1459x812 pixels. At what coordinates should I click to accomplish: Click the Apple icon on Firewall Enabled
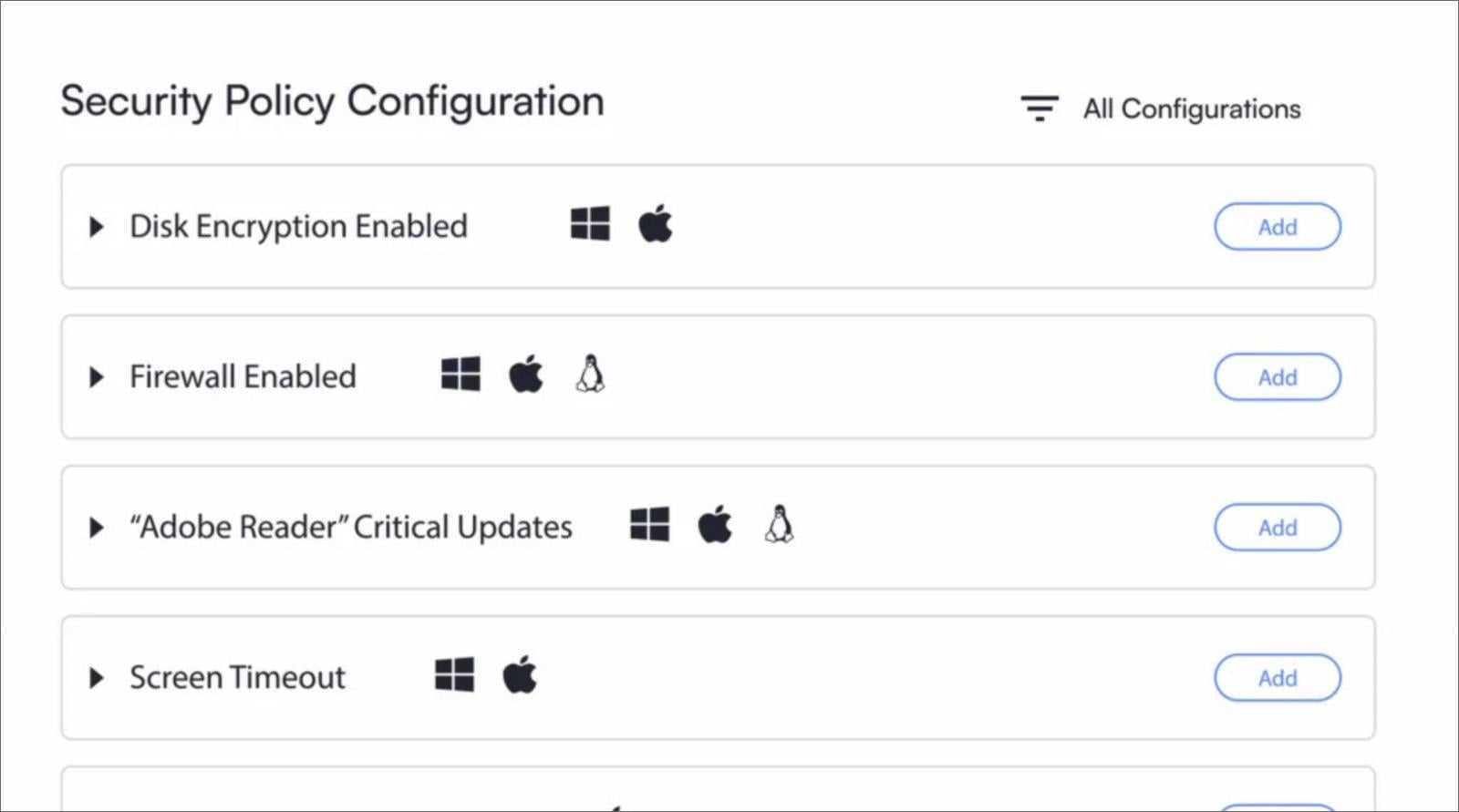click(x=525, y=374)
